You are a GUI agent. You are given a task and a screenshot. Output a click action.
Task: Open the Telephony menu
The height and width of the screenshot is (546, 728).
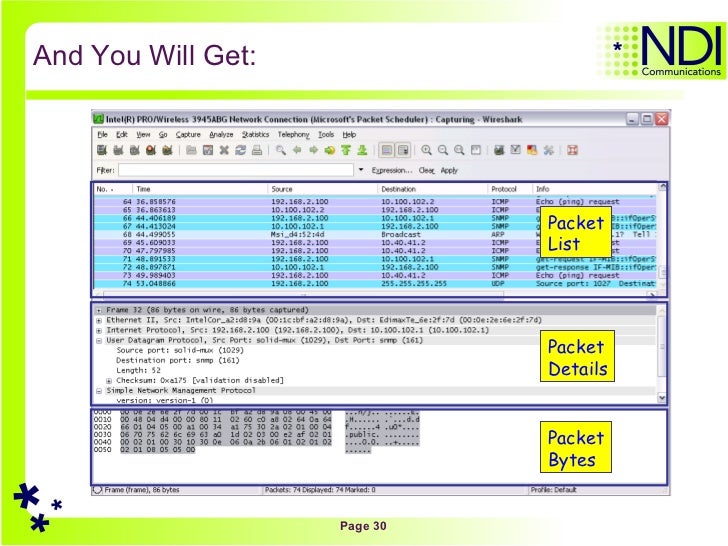293,135
